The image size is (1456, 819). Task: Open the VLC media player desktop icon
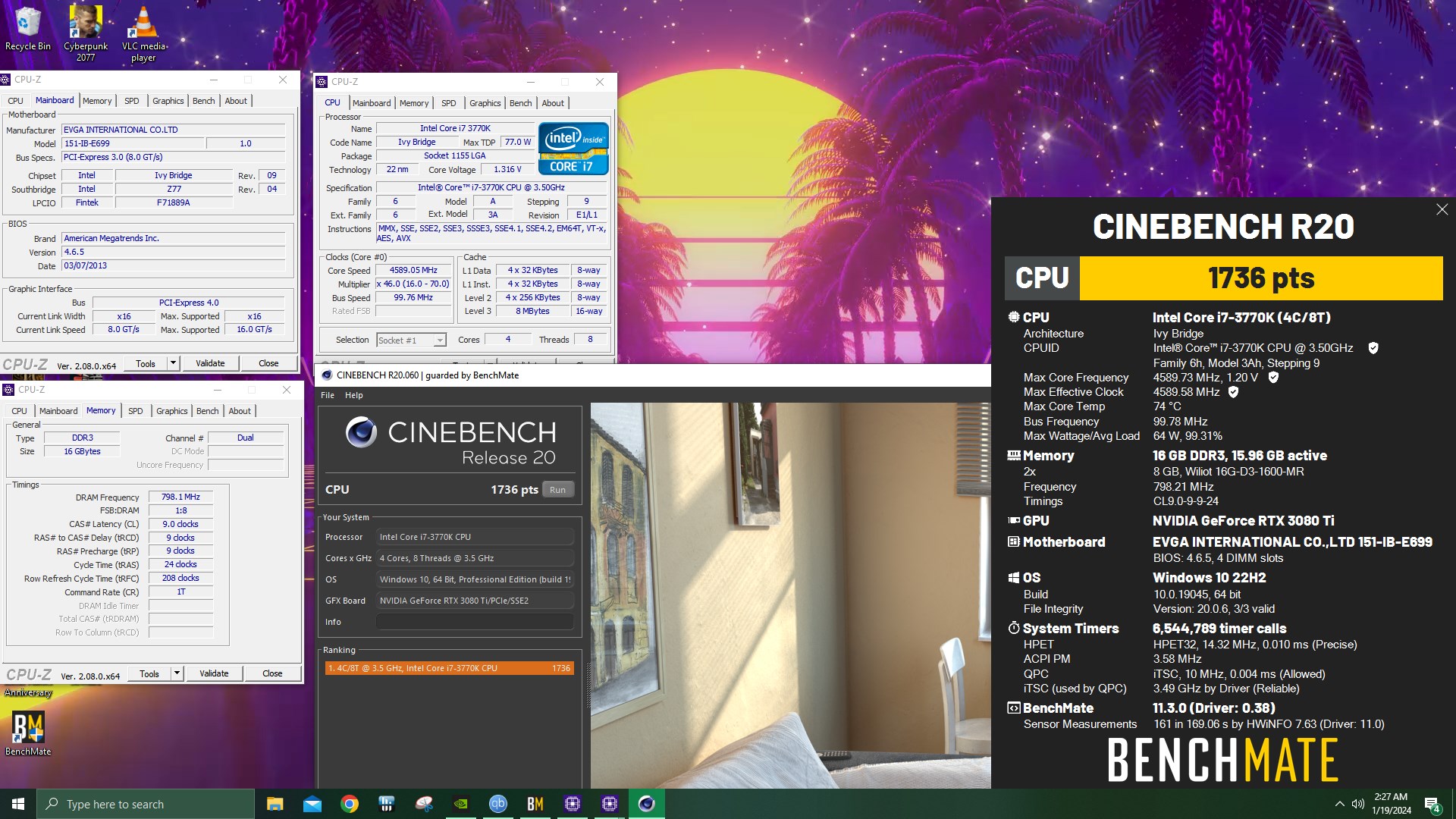(143, 33)
